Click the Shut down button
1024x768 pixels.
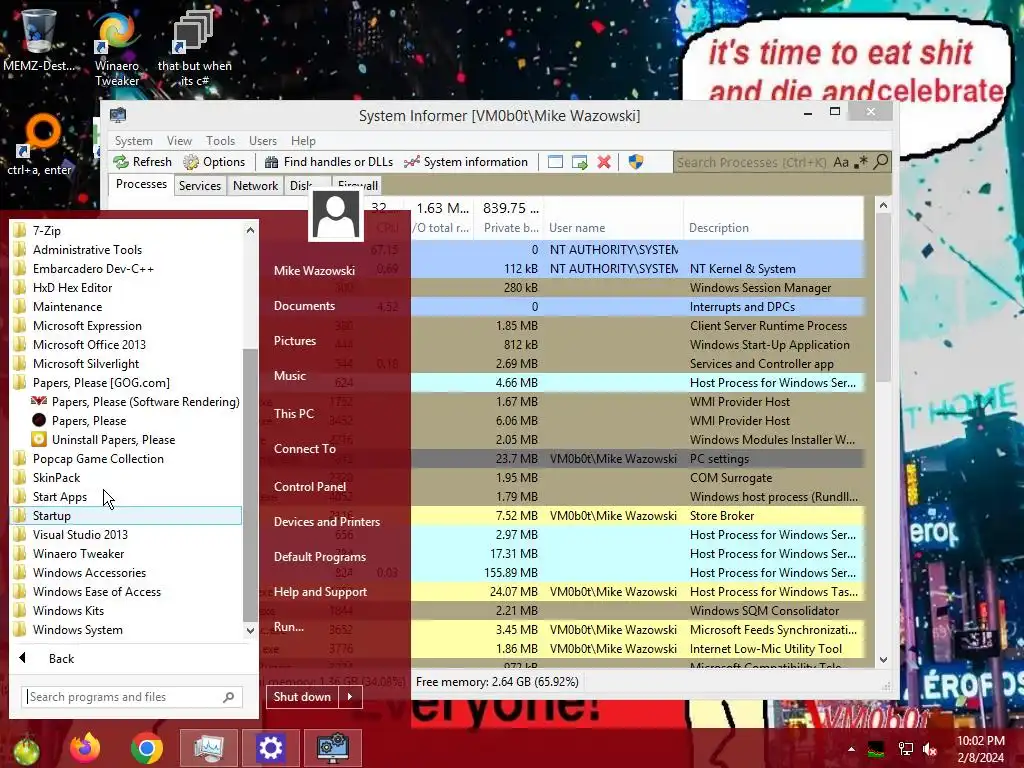tap(302, 697)
